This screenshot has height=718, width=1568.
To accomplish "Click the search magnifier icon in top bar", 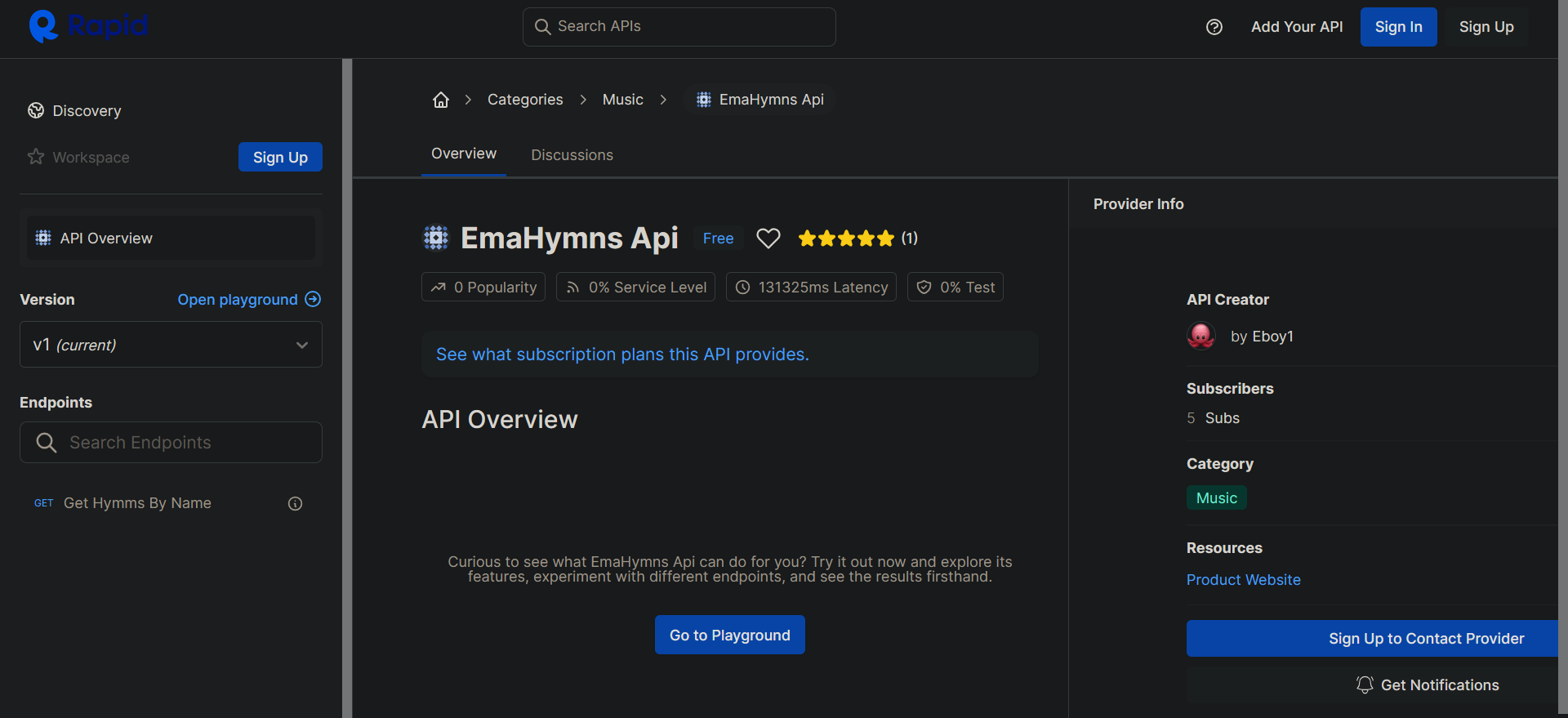I will pos(542,27).
